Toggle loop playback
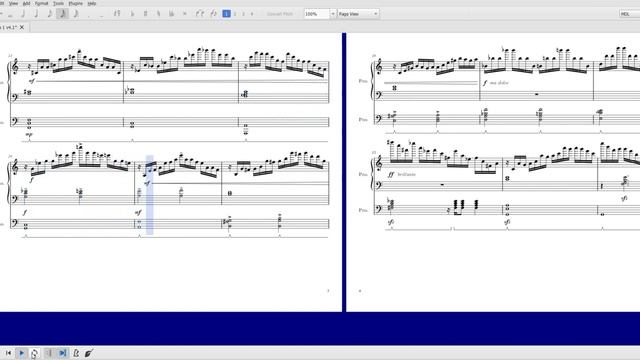The width and height of the screenshot is (640, 360). [34, 353]
